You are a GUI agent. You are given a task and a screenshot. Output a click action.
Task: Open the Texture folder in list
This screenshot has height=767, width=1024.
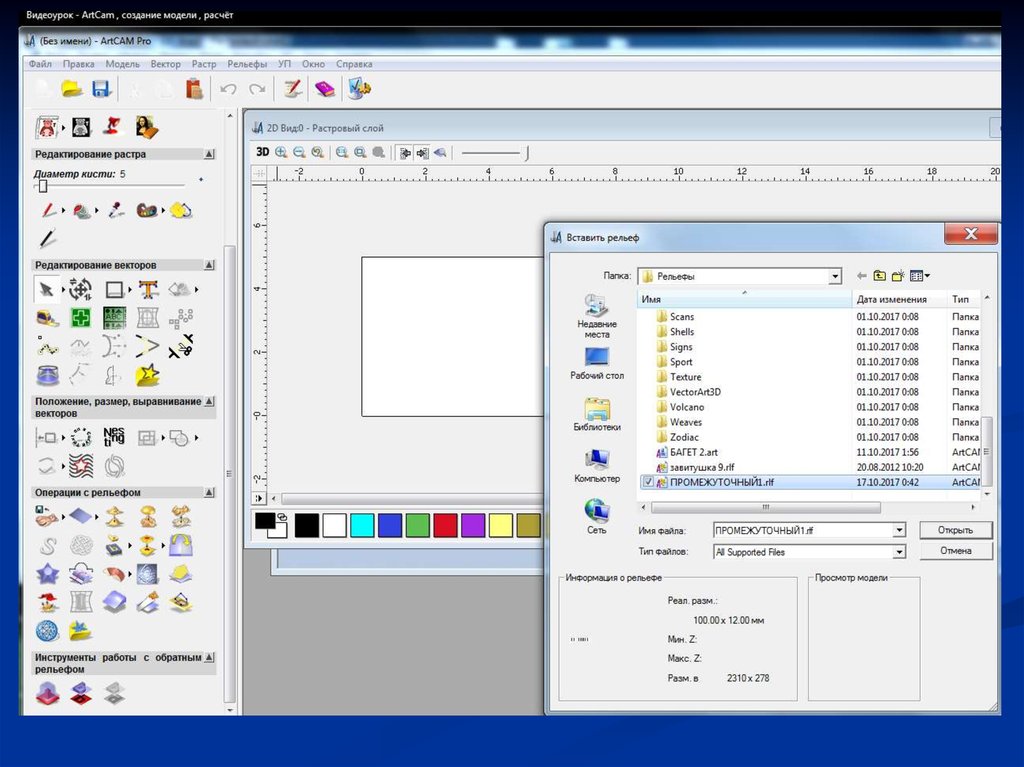click(x=685, y=377)
